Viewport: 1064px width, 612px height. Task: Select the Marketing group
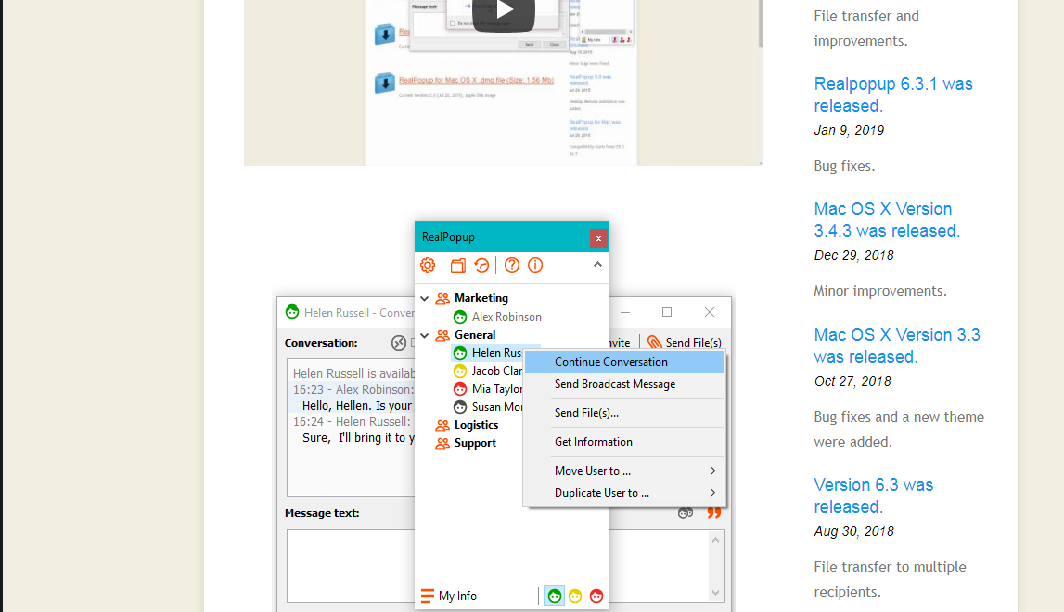pyautogui.click(x=480, y=298)
